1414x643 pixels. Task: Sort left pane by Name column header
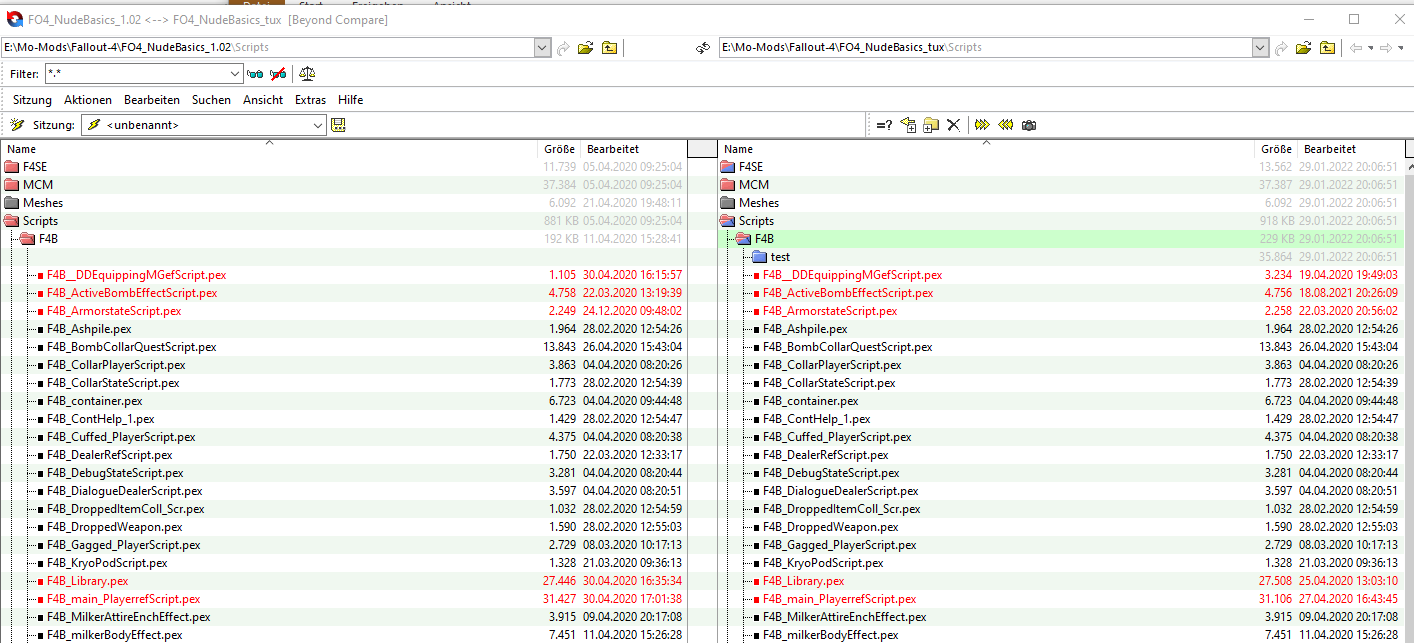pos(269,149)
